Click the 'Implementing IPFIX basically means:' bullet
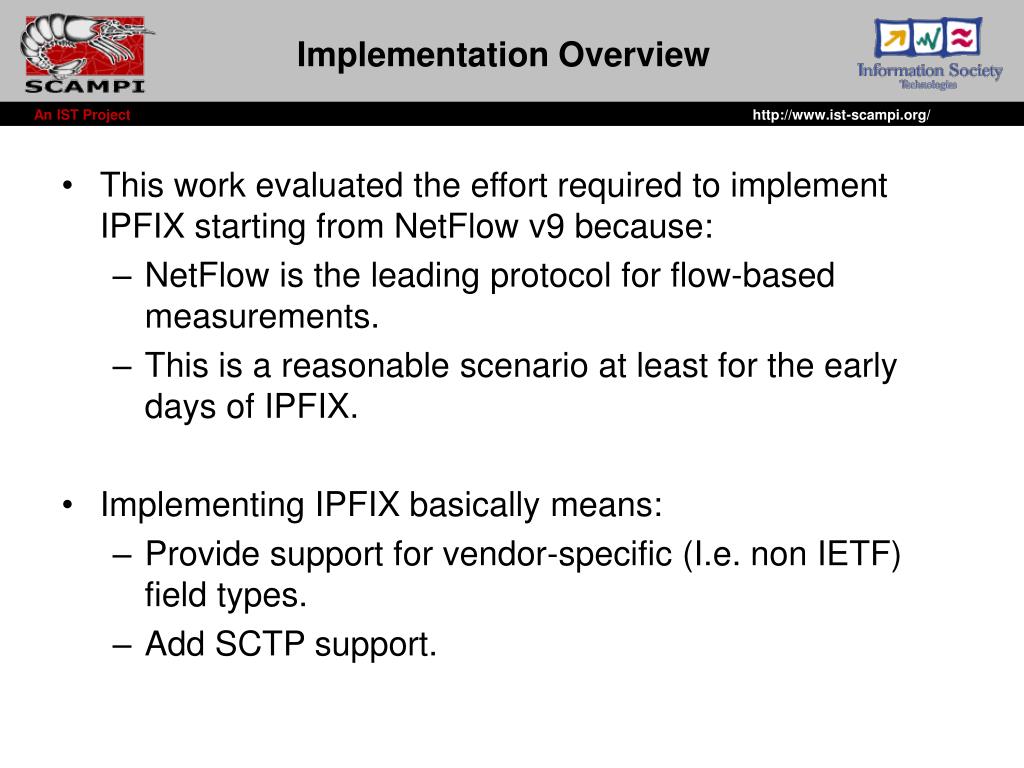 pos(381,505)
